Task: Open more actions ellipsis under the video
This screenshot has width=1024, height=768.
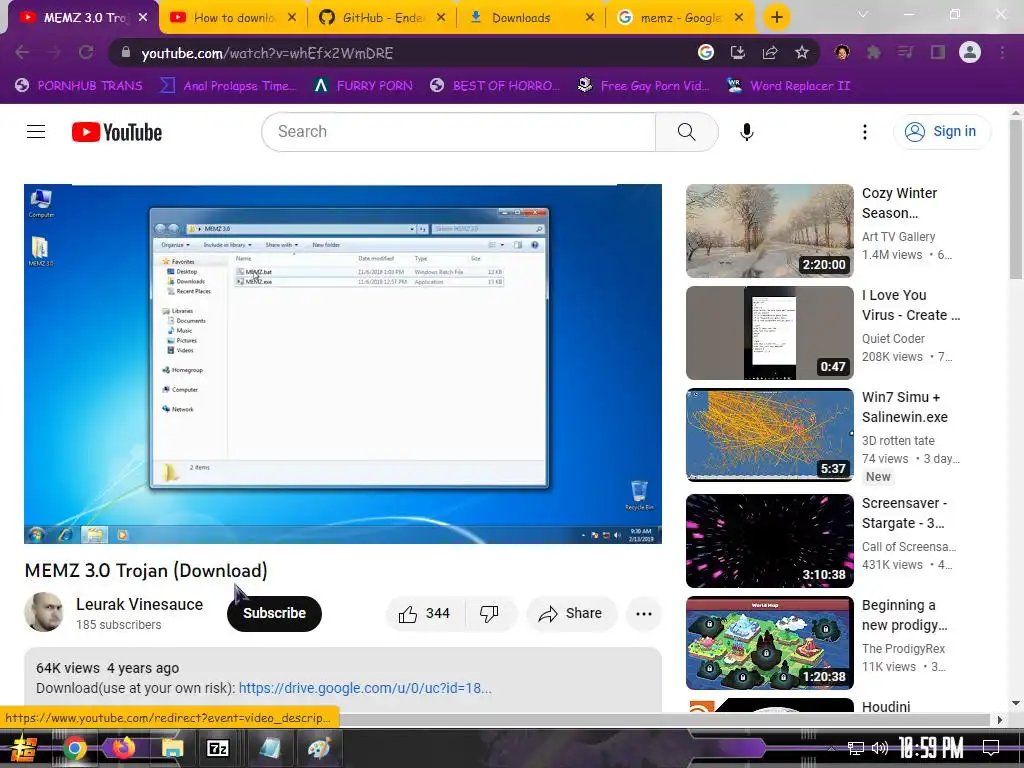Action: [643, 613]
